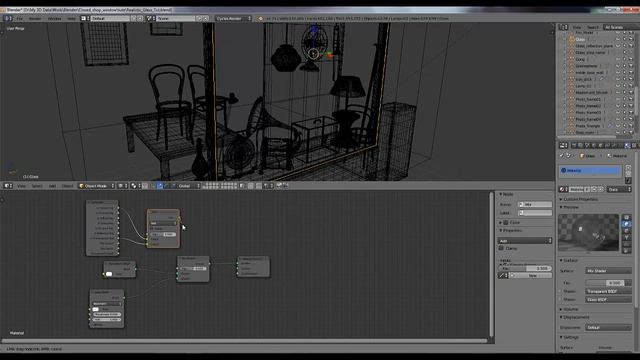640x360 pixels.
Task: Click add material slot button
Action: (x=628, y=167)
